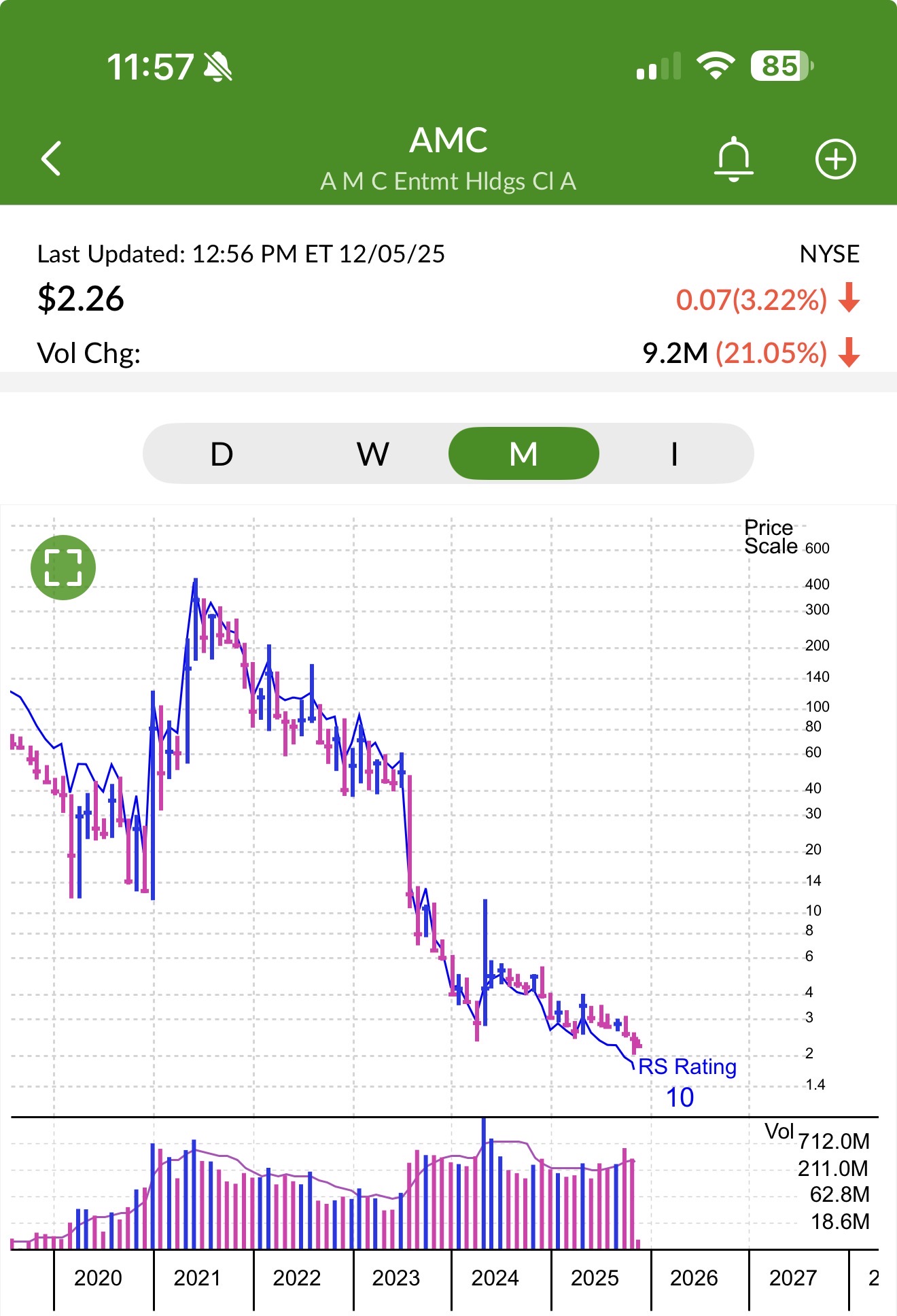The image size is (897, 1316).
Task: Tap the back arrow to leave AMC
Action: click(x=52, y=159)
